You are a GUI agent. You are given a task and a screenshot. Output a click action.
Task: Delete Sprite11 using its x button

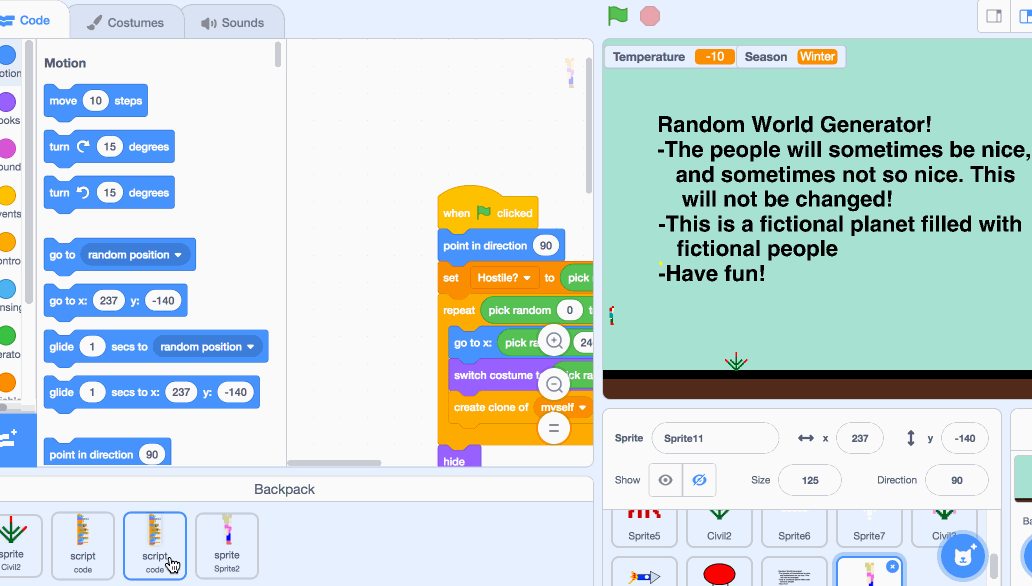(x=892, y=566)
